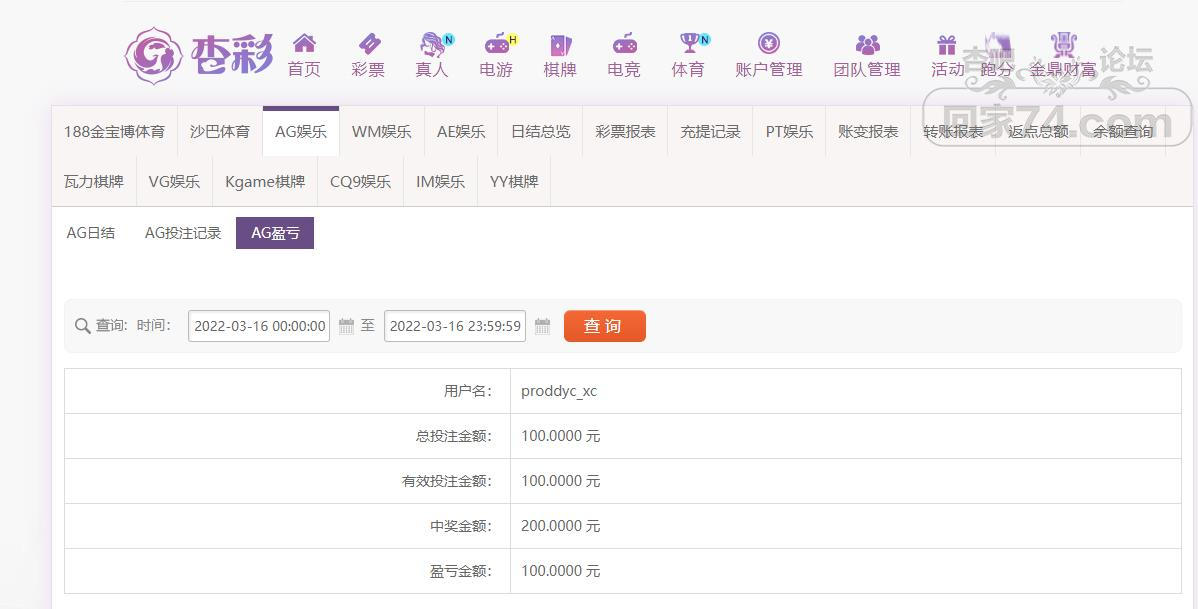1198x609 pixels.
Task: Open 账户管理 account management icon
Action: (x=768, y=43)
